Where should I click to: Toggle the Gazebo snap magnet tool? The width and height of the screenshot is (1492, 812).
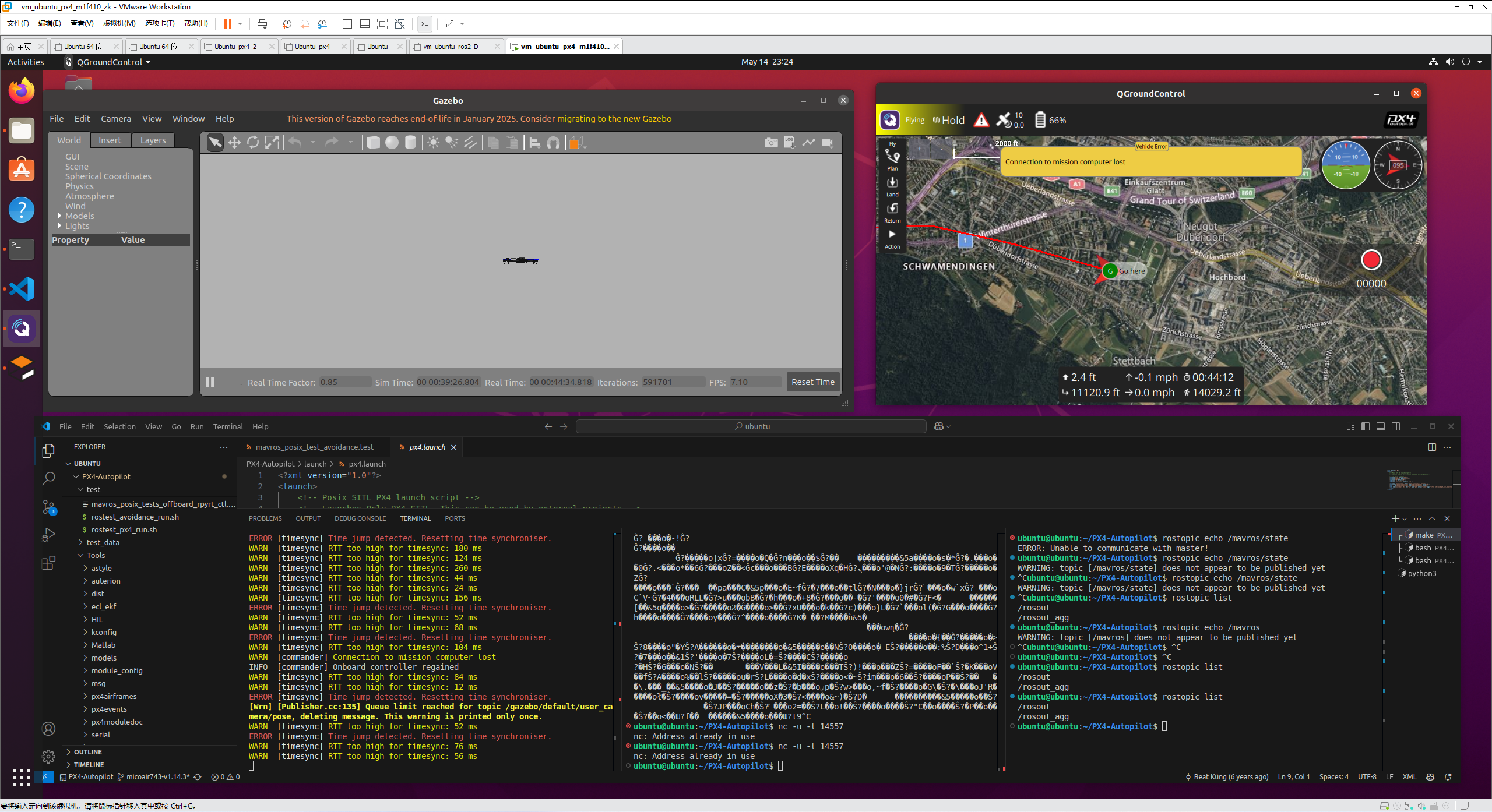554,143
